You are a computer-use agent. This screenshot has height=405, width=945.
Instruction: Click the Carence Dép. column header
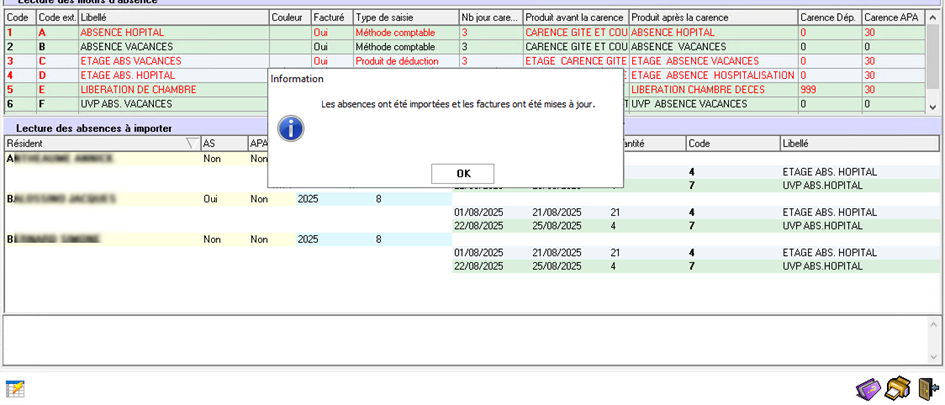tap(830, 18)
